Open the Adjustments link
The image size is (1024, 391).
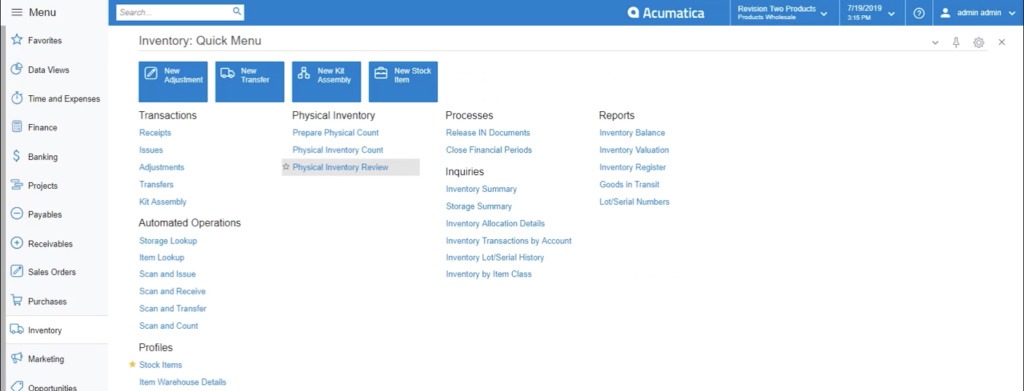click(161, 167)
